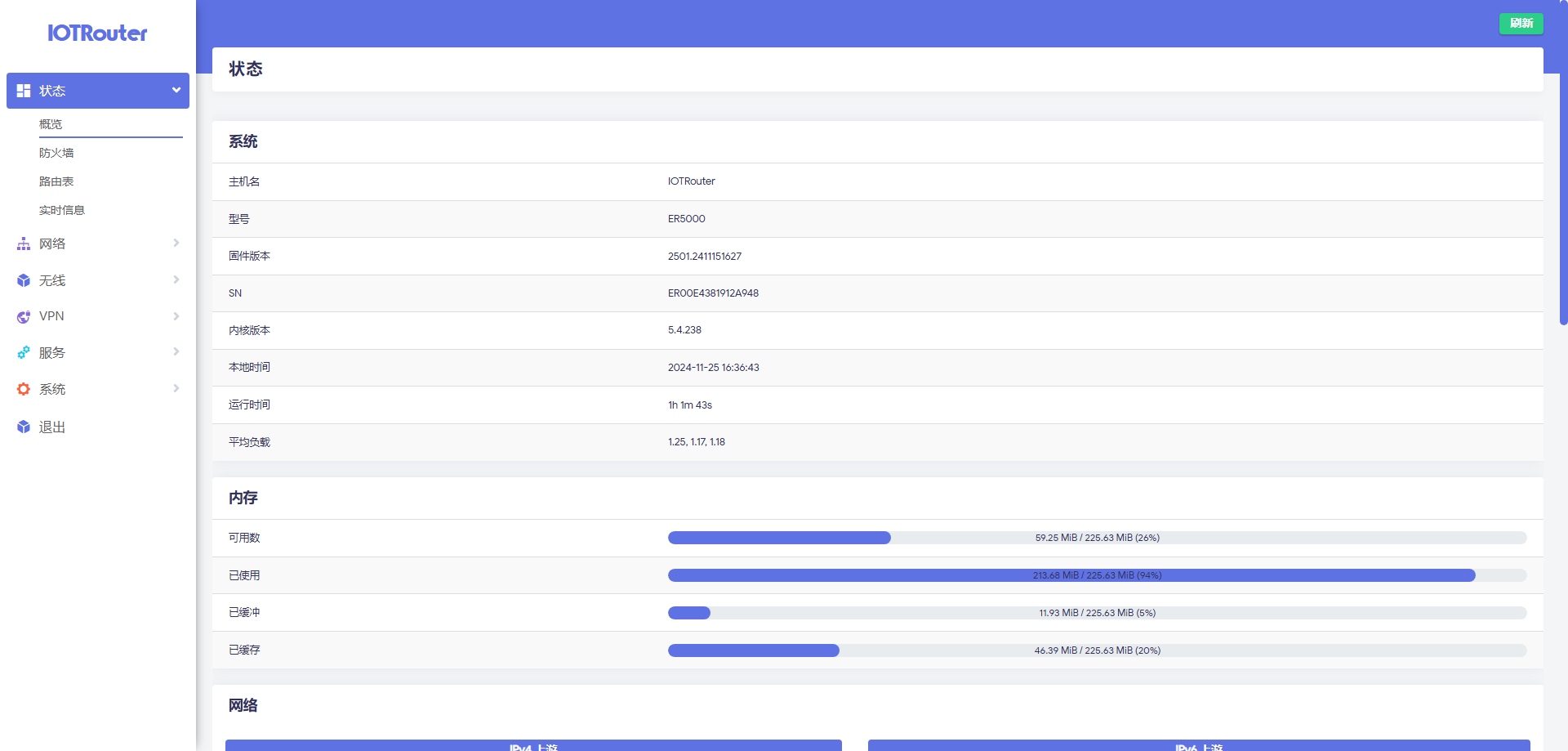This screenshot has width=1568, height=751.
Task: Click the 已使用 memory progress bar
Action: pyautogui.click(x=1097, y=575)
